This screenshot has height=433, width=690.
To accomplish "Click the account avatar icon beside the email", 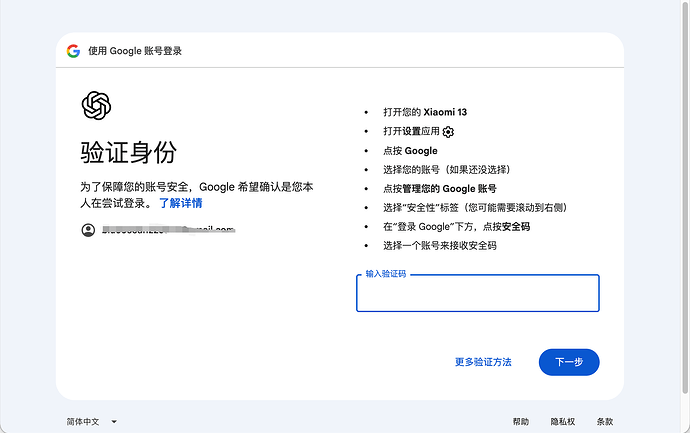I will (88, 230).
